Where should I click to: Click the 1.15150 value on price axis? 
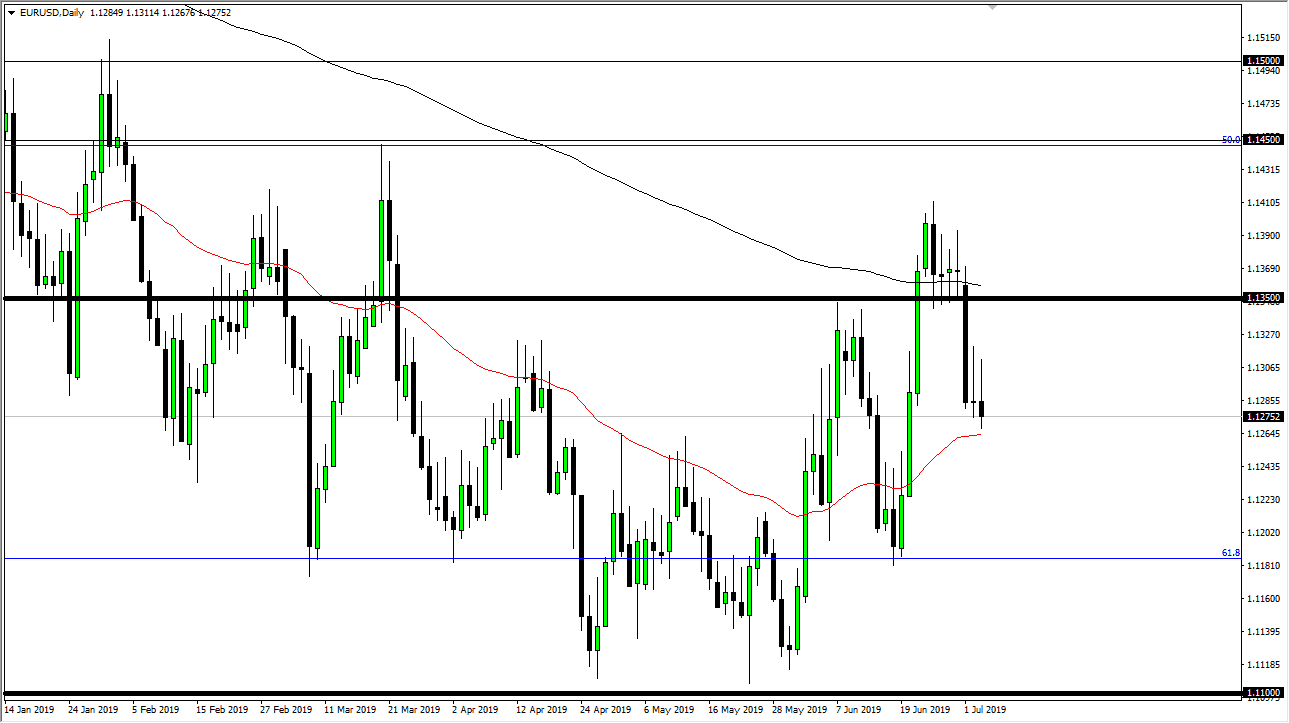[x=1265, y=38]
